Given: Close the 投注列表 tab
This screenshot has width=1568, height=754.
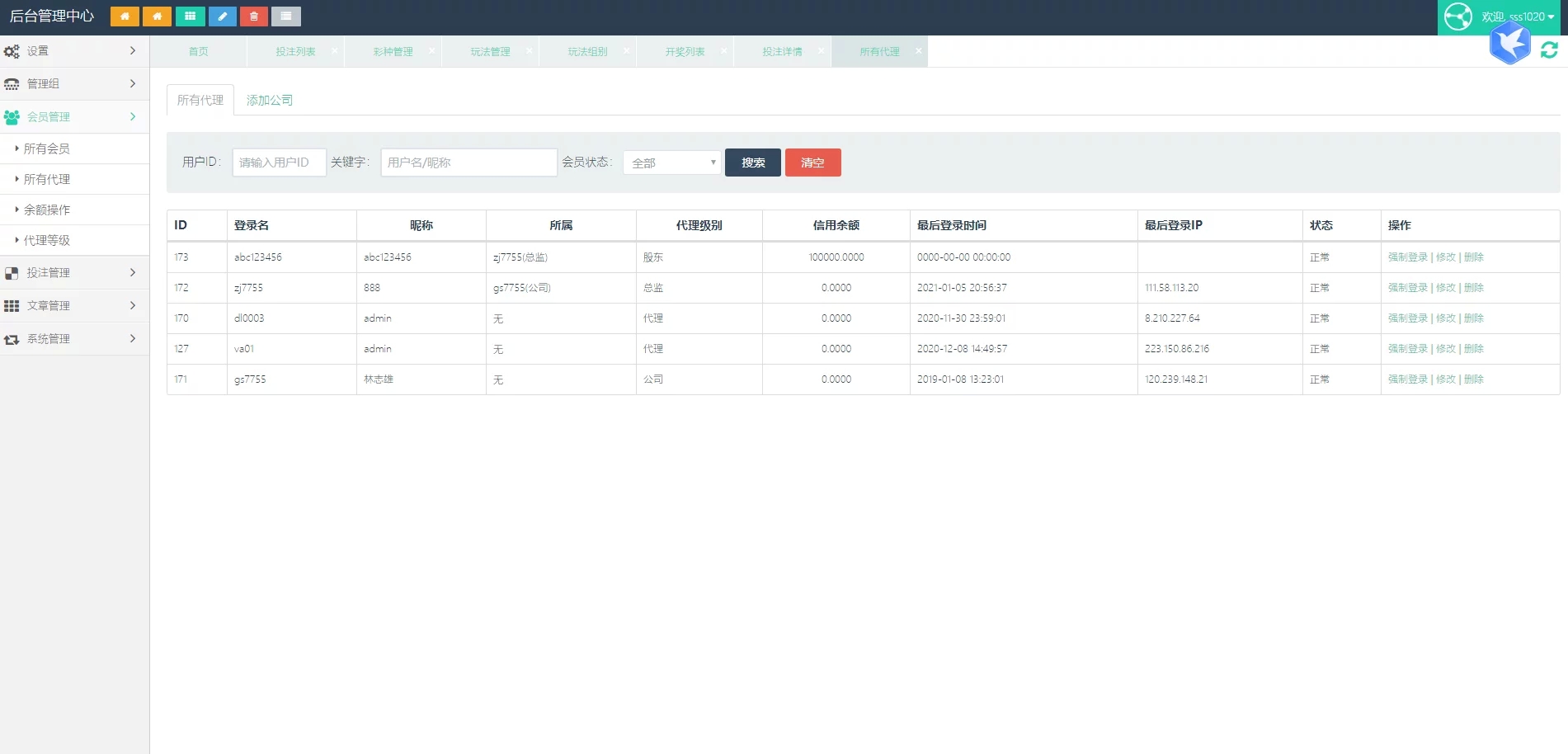Looking at the screenshot, I should coord(334,51).
